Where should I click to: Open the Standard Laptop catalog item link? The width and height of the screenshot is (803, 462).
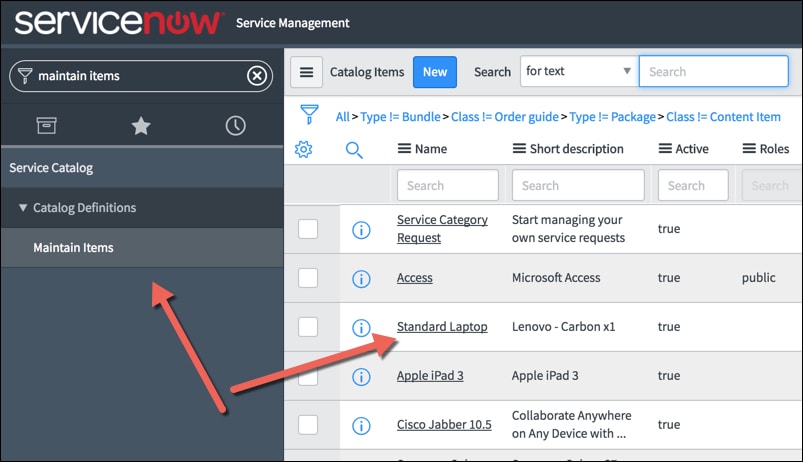(442, 327)
